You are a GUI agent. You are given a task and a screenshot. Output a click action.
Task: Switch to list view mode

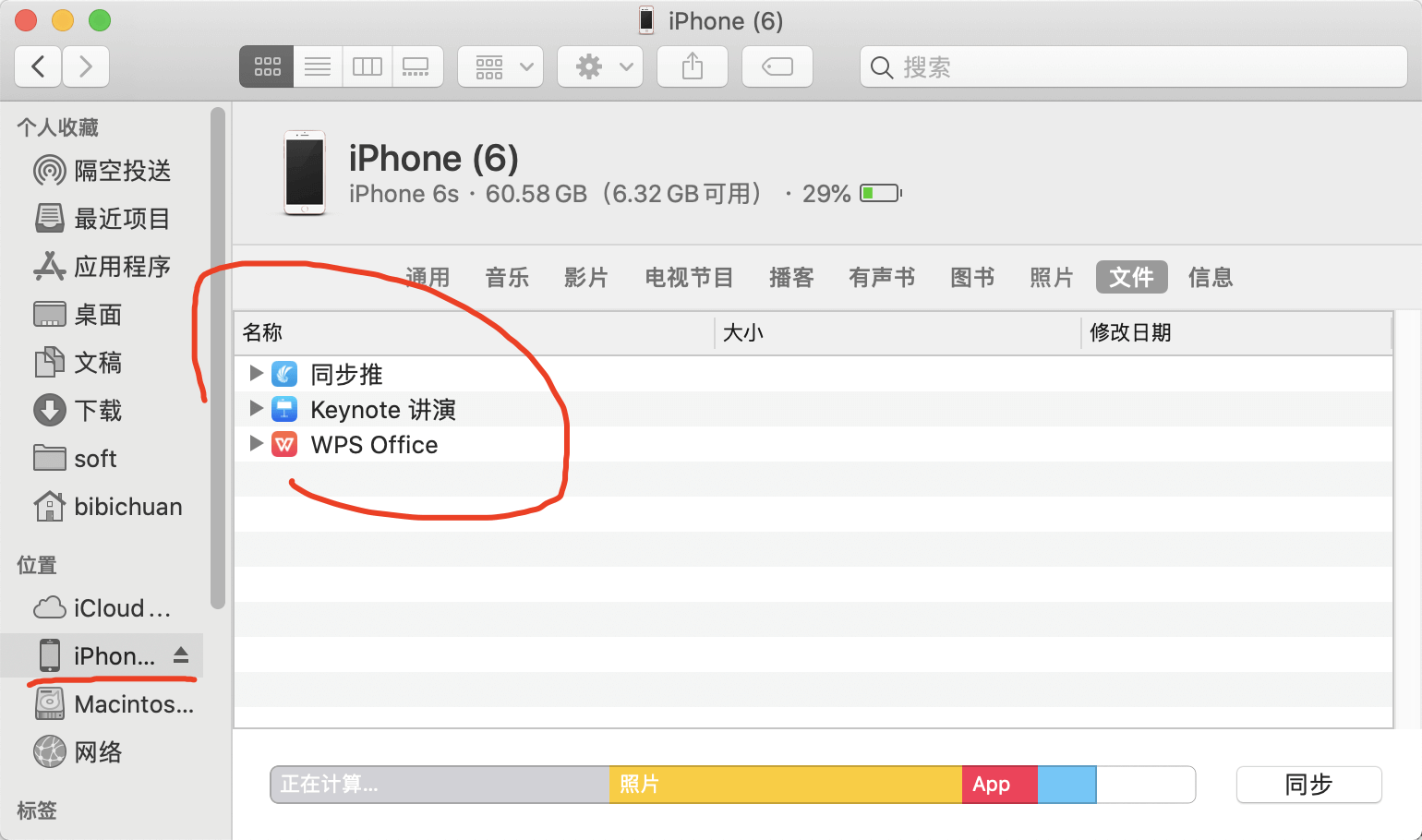pyautogui.click(x=318, y=66)
